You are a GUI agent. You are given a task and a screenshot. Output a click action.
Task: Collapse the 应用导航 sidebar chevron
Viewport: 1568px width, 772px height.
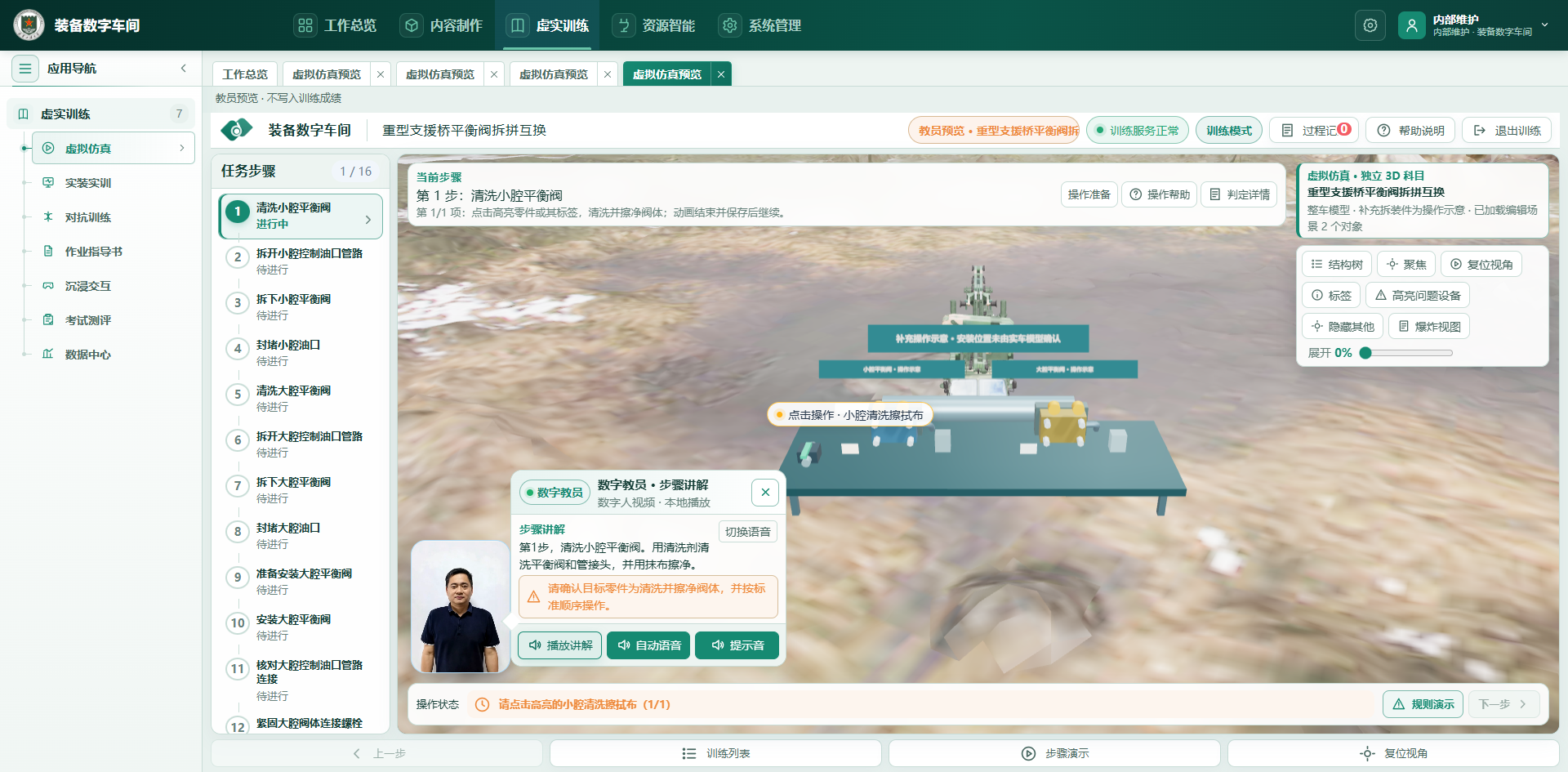pyautogui.click(x=184, y=69)
